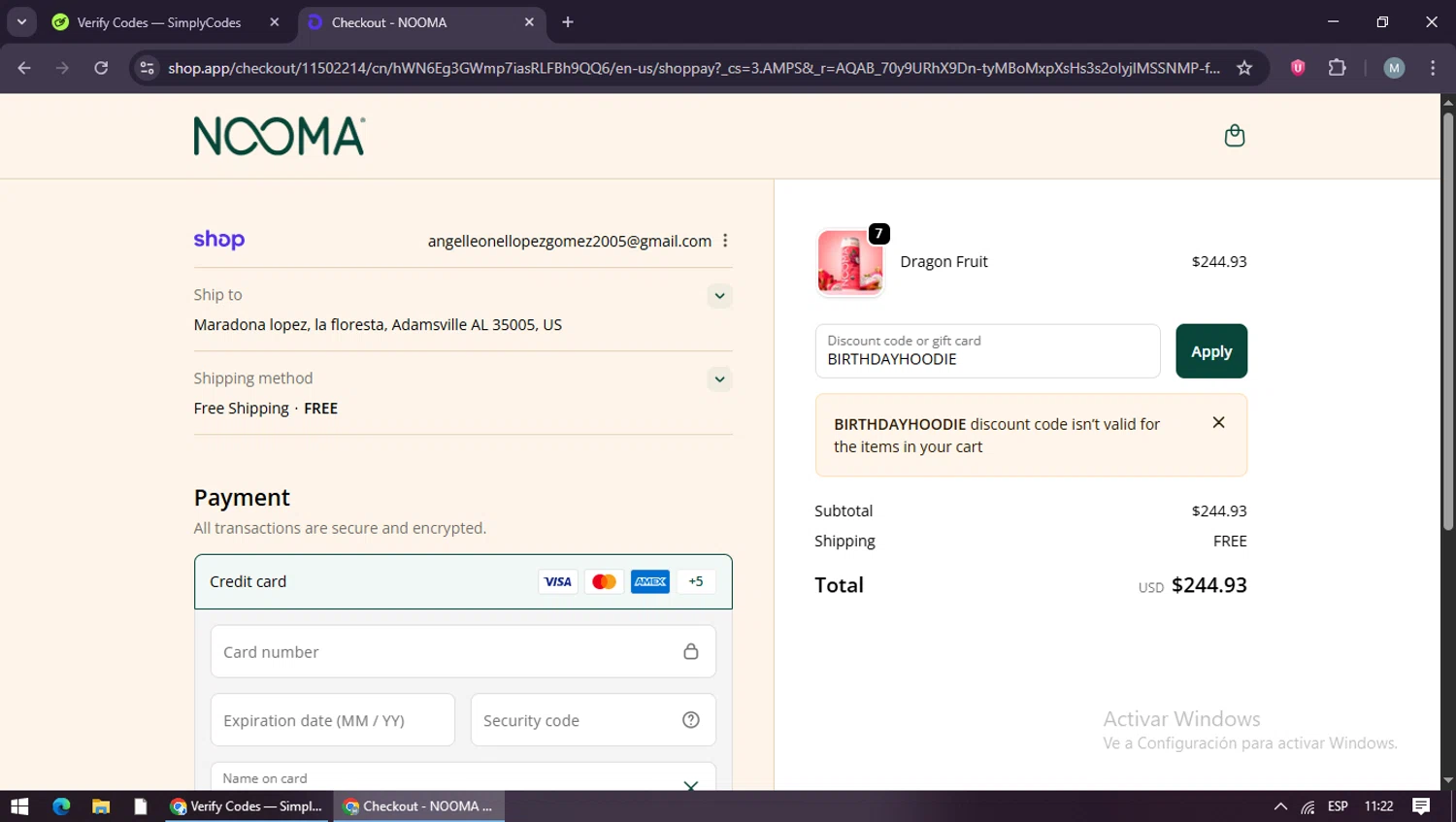Click the NOOMA logo
The height and width of the screenshot is (822, 1456).
[280, 136]
